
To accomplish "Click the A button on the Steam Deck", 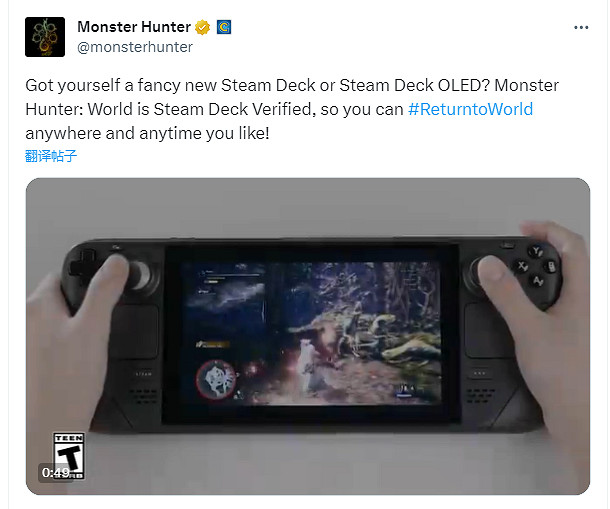I will pos(538,280).
